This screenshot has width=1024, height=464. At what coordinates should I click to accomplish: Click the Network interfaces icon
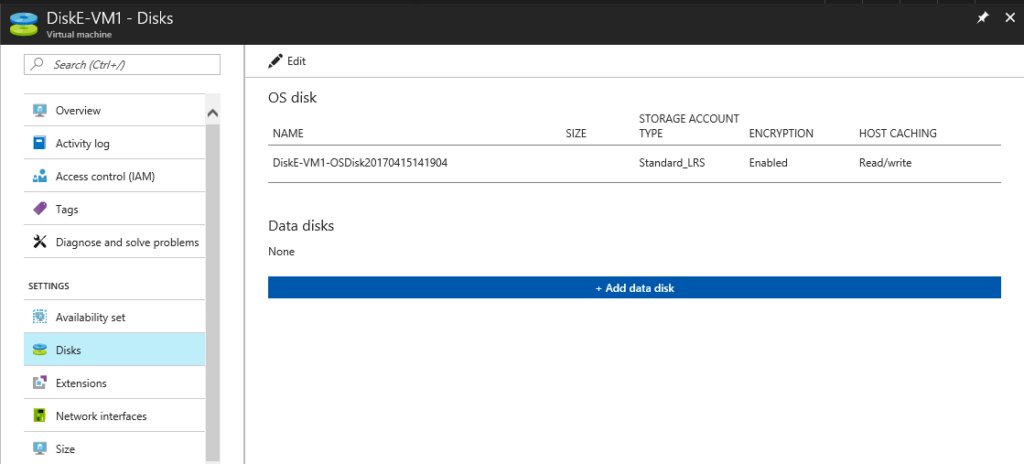[39, 416]
